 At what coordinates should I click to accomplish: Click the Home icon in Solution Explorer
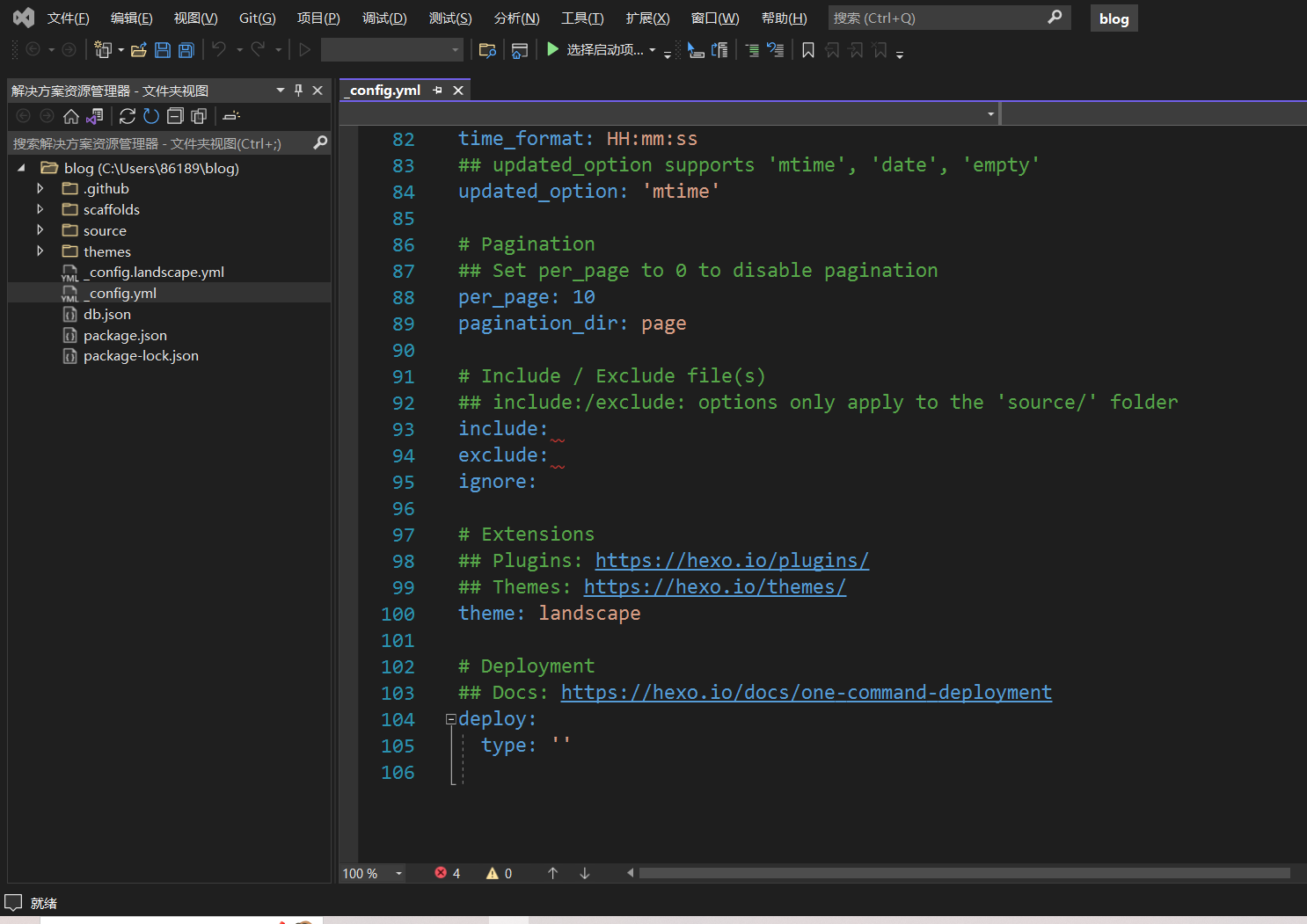(71, 116)
